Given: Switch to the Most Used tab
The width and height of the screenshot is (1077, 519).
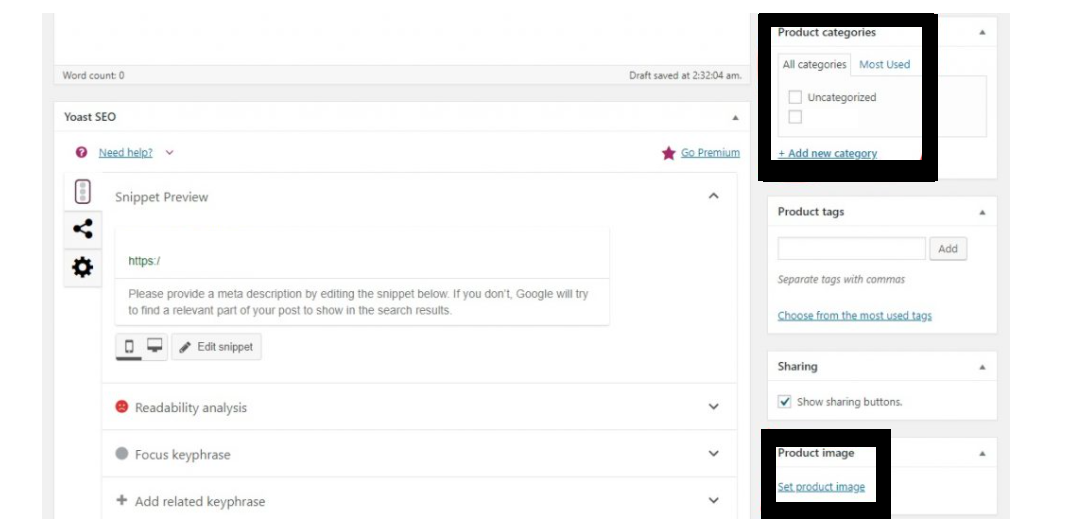Looking at the screenshot, I should [884, 65].
